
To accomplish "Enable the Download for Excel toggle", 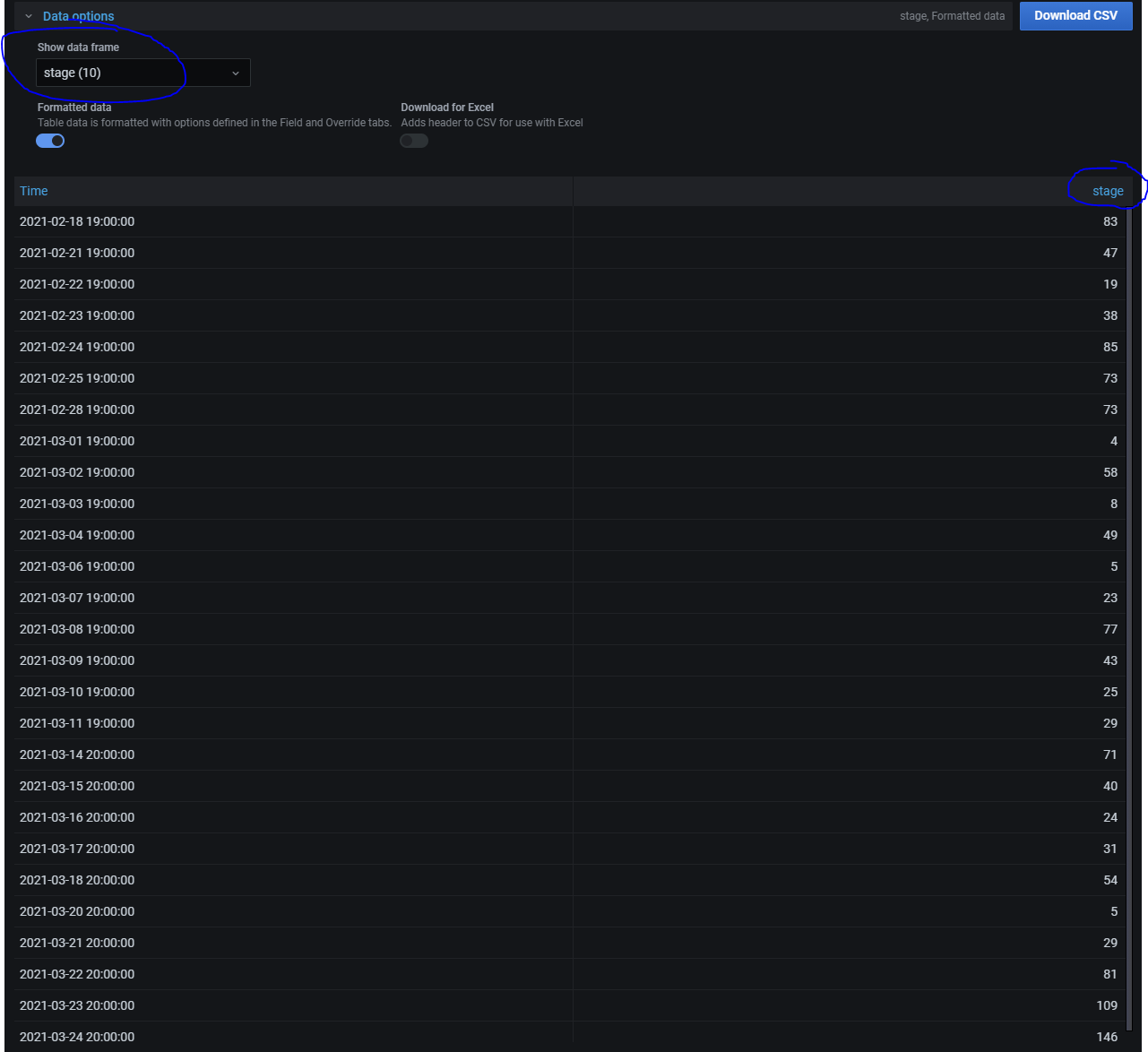I will (x=414, y=140).
